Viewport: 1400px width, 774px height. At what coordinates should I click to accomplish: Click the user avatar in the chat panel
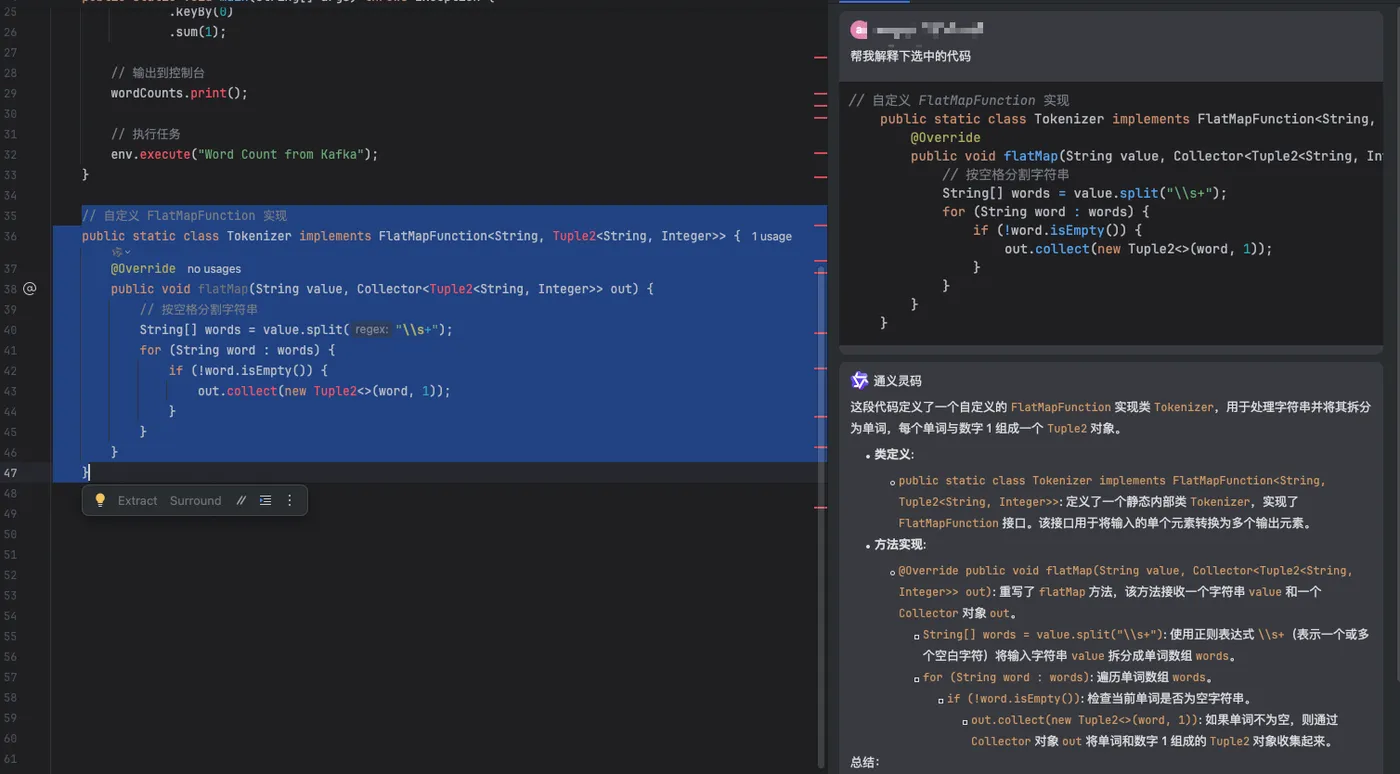pos(859,29)
